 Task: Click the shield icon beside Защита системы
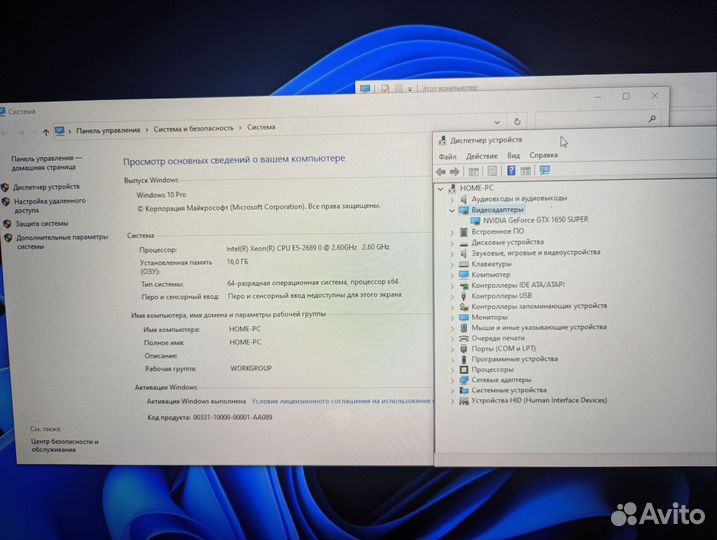point(7,223)
